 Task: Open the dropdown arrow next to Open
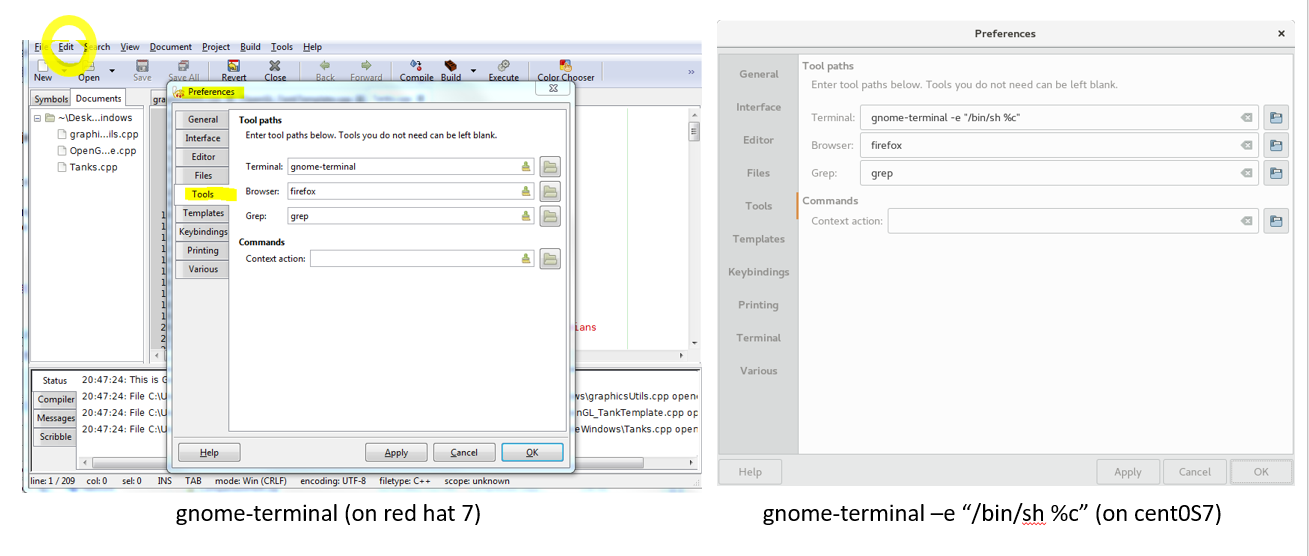tap(112, 71)
